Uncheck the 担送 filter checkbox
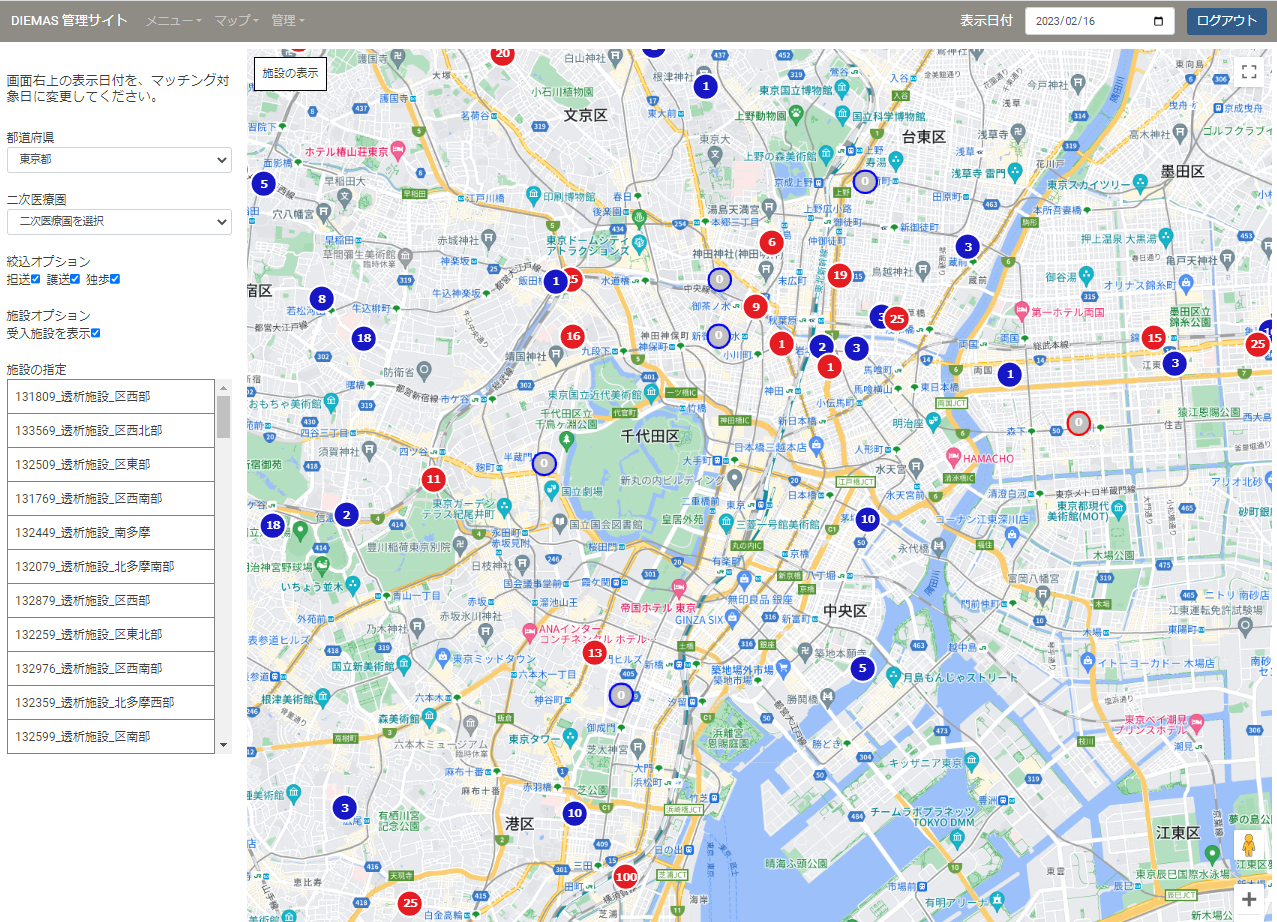The width and height of the screenshot is (1277, 922). (36, 279)
